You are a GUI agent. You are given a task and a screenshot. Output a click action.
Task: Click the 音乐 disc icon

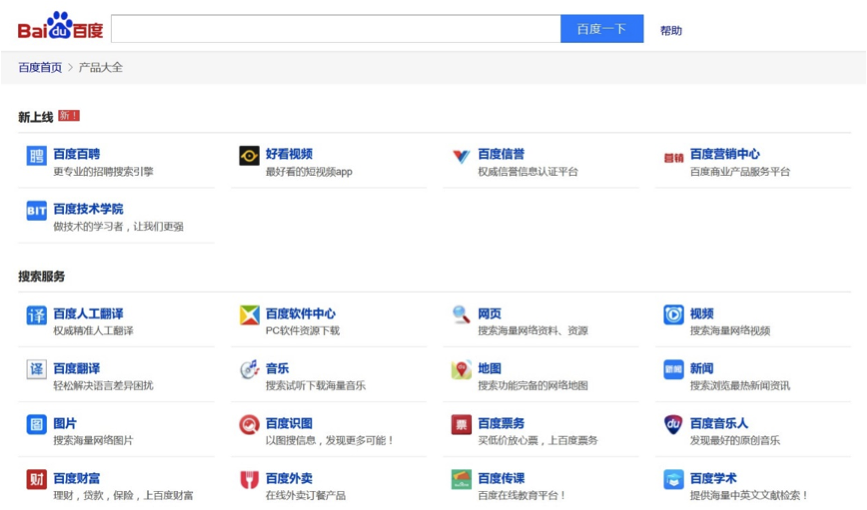(x=249, y=369)
